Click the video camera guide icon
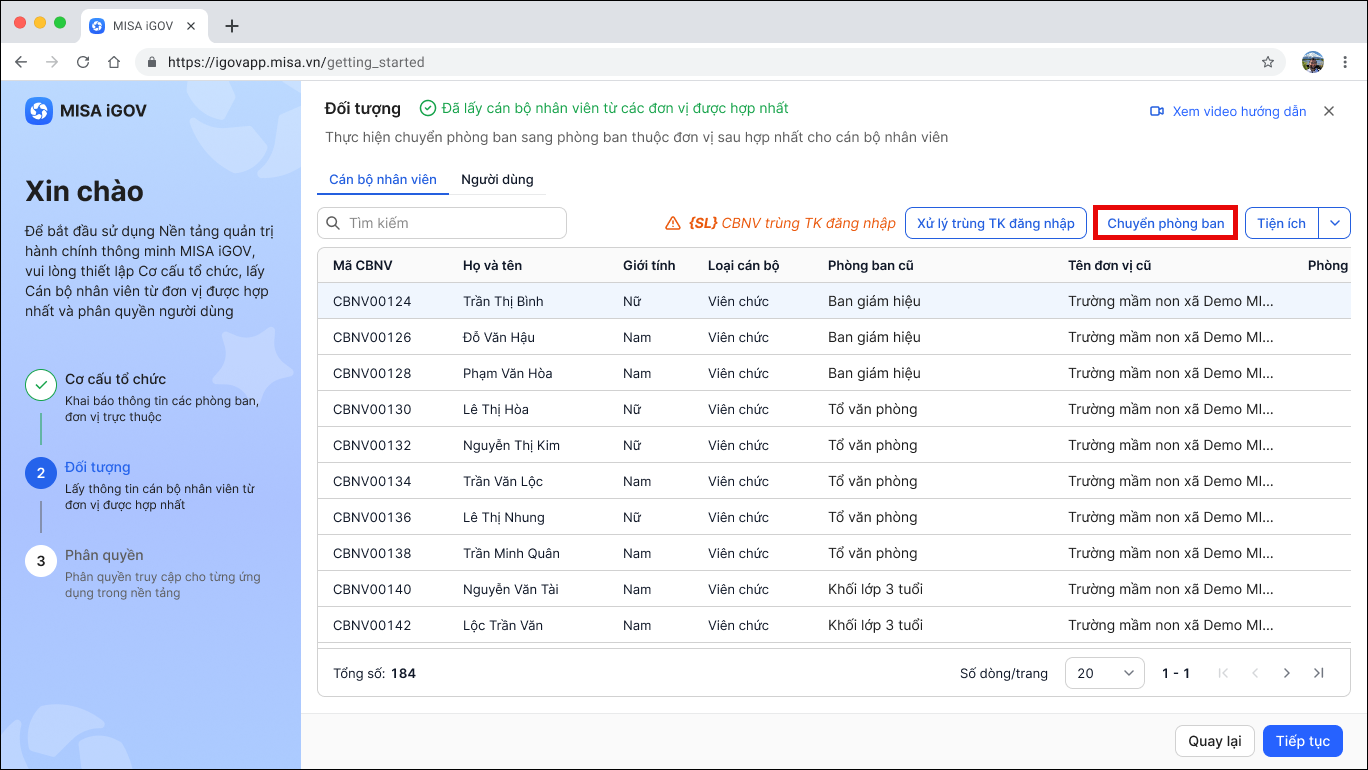The image size is (1368, 770). (1158, 111)
